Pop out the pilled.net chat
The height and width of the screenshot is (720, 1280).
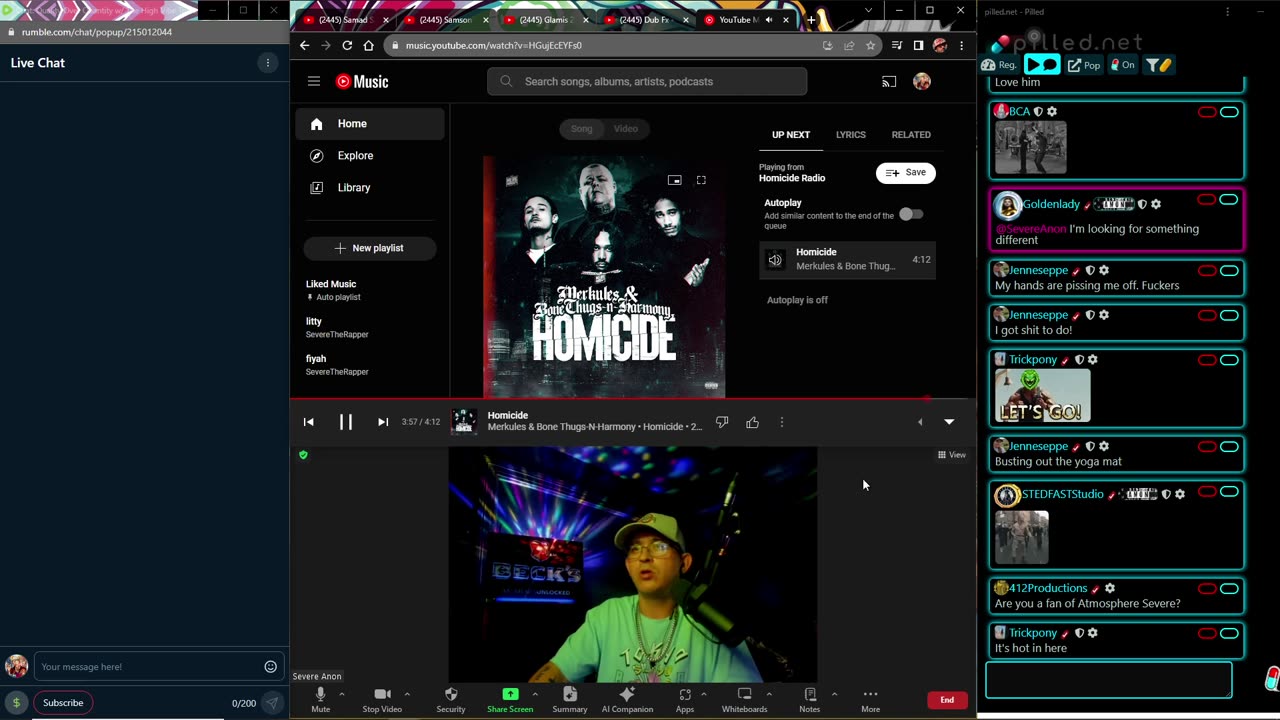click(1084, 65)
